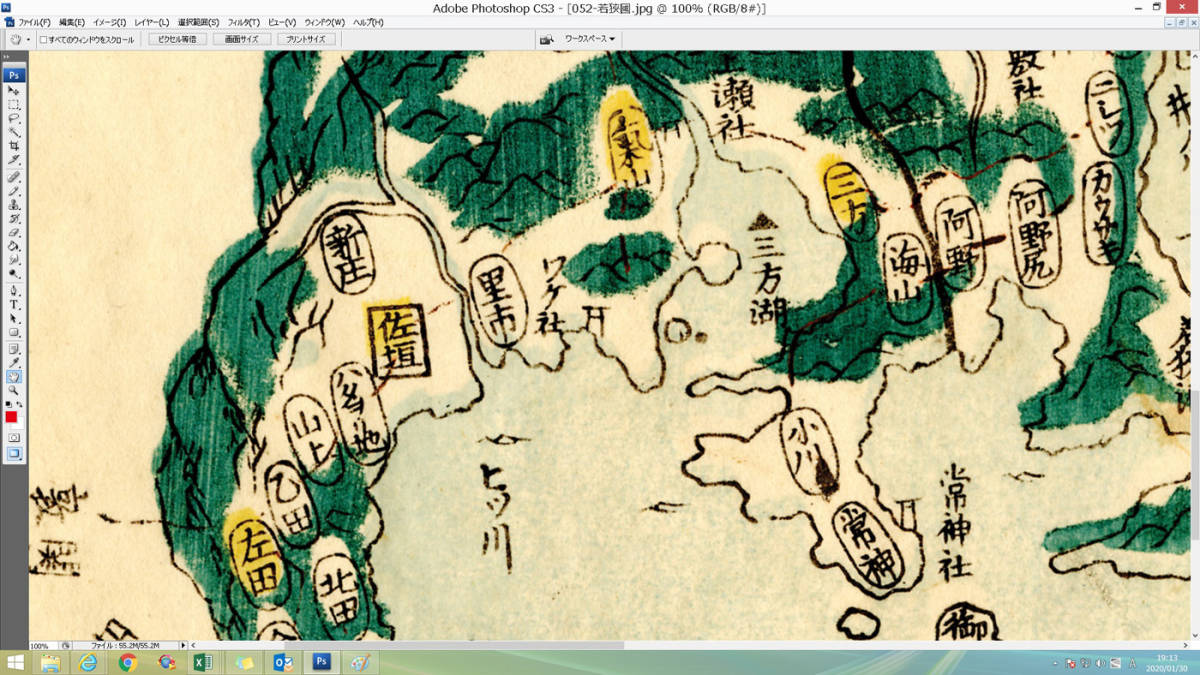Open the イメージ(I) menu
The width and height of the screenshot is (1200, 675).
click(x=110, y=22)
